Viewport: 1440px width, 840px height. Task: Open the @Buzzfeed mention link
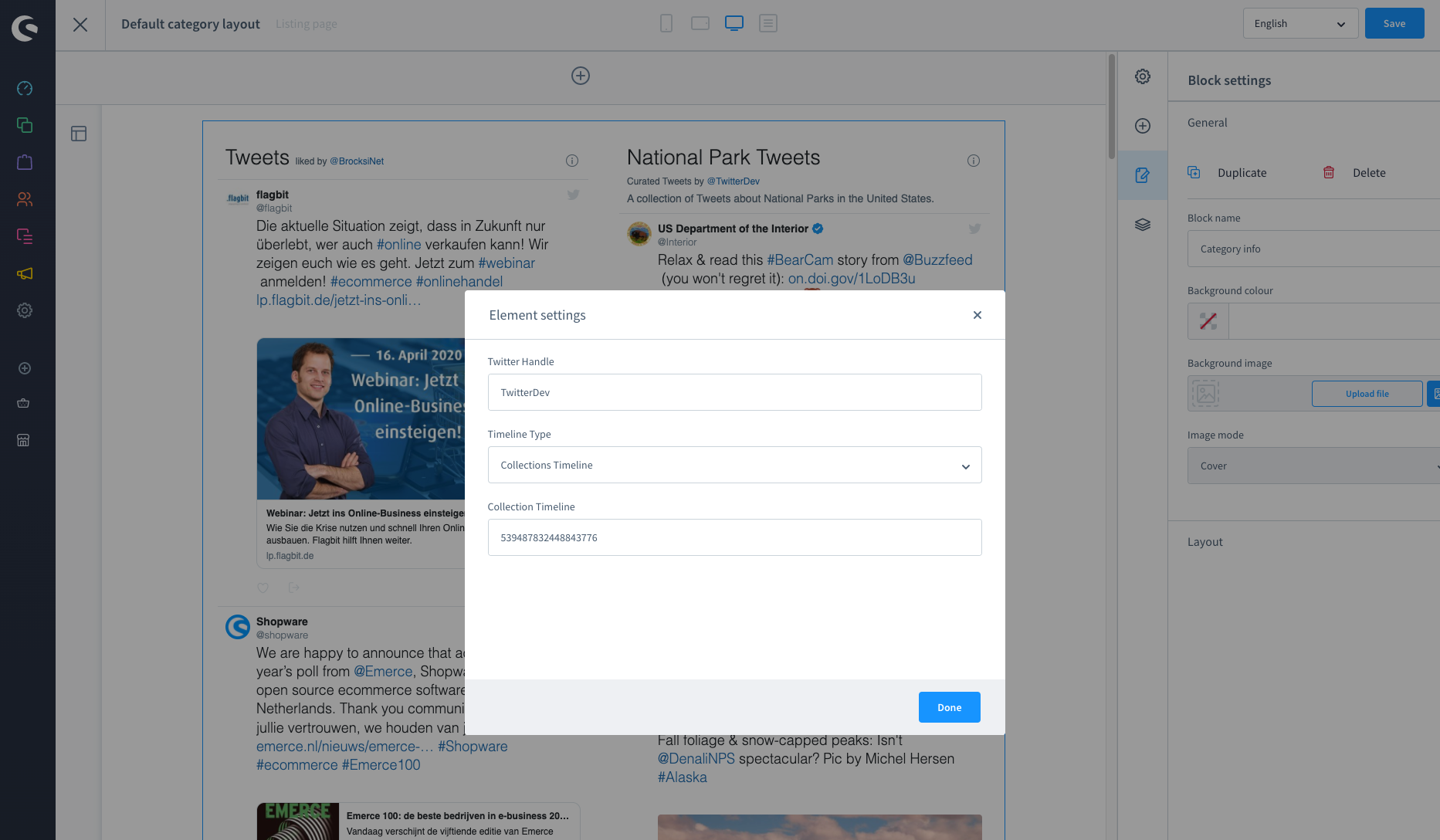click(937, 260)
